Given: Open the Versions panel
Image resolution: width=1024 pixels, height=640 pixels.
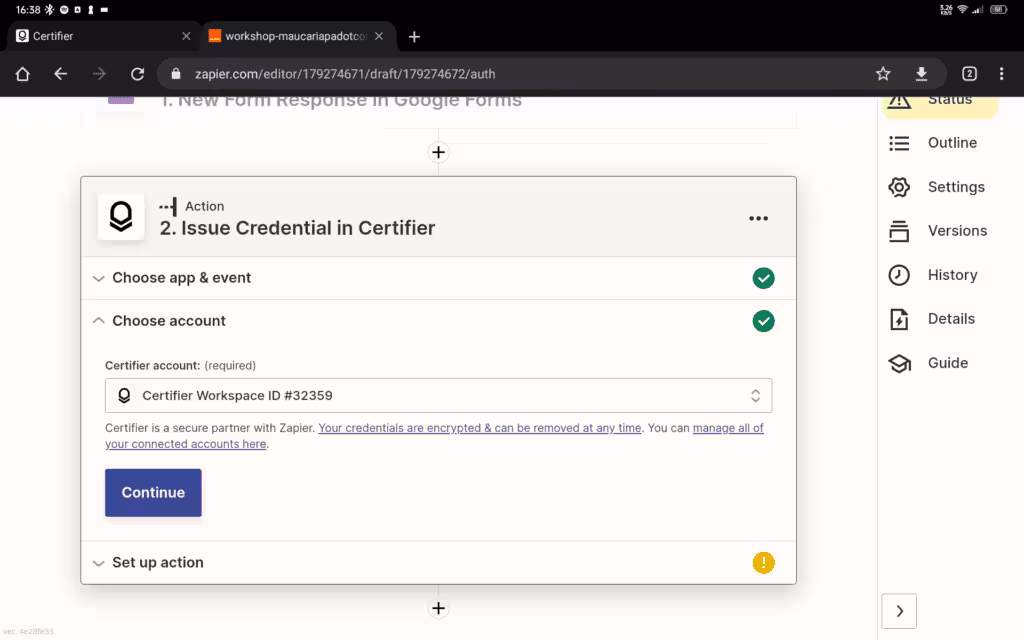Looking at the screenshot, I should [x=940, y=231].
